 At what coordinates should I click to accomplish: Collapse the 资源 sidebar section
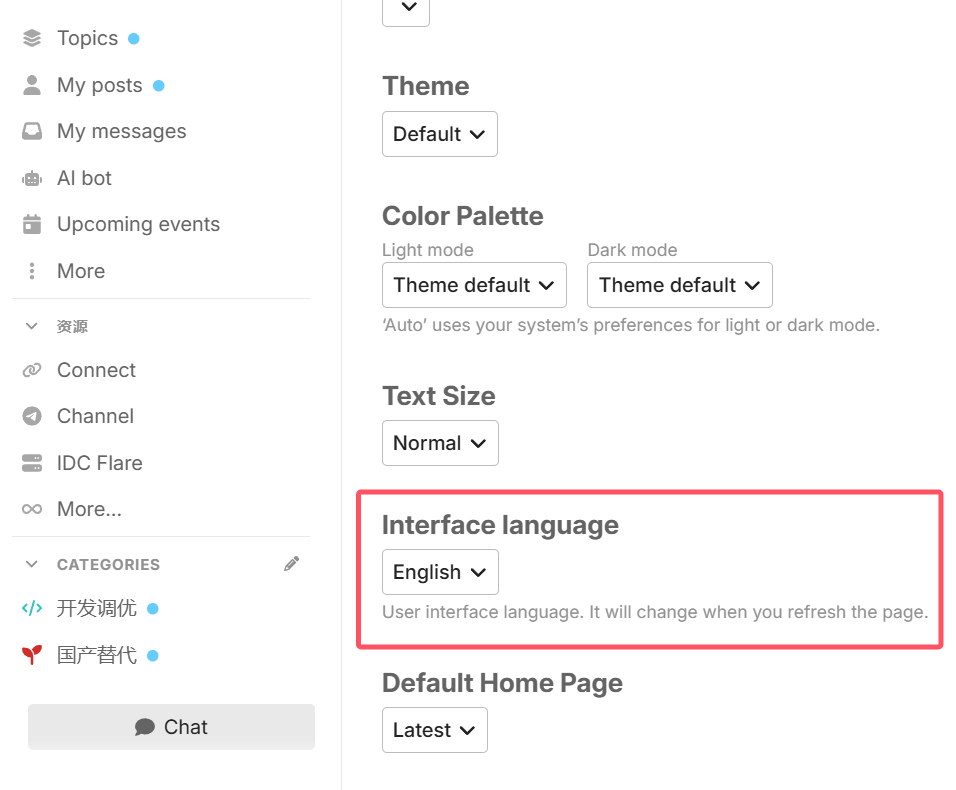point(32,326)
